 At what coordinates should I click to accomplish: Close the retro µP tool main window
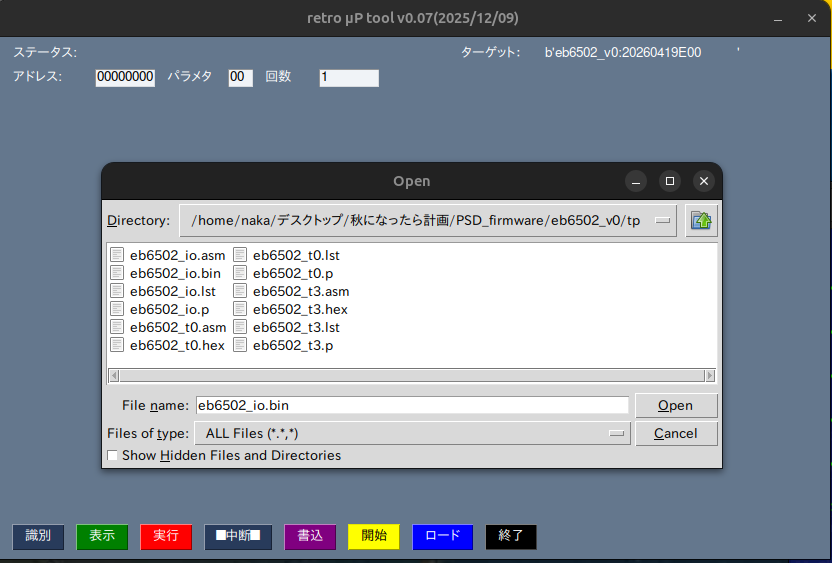tap(812, 19)
